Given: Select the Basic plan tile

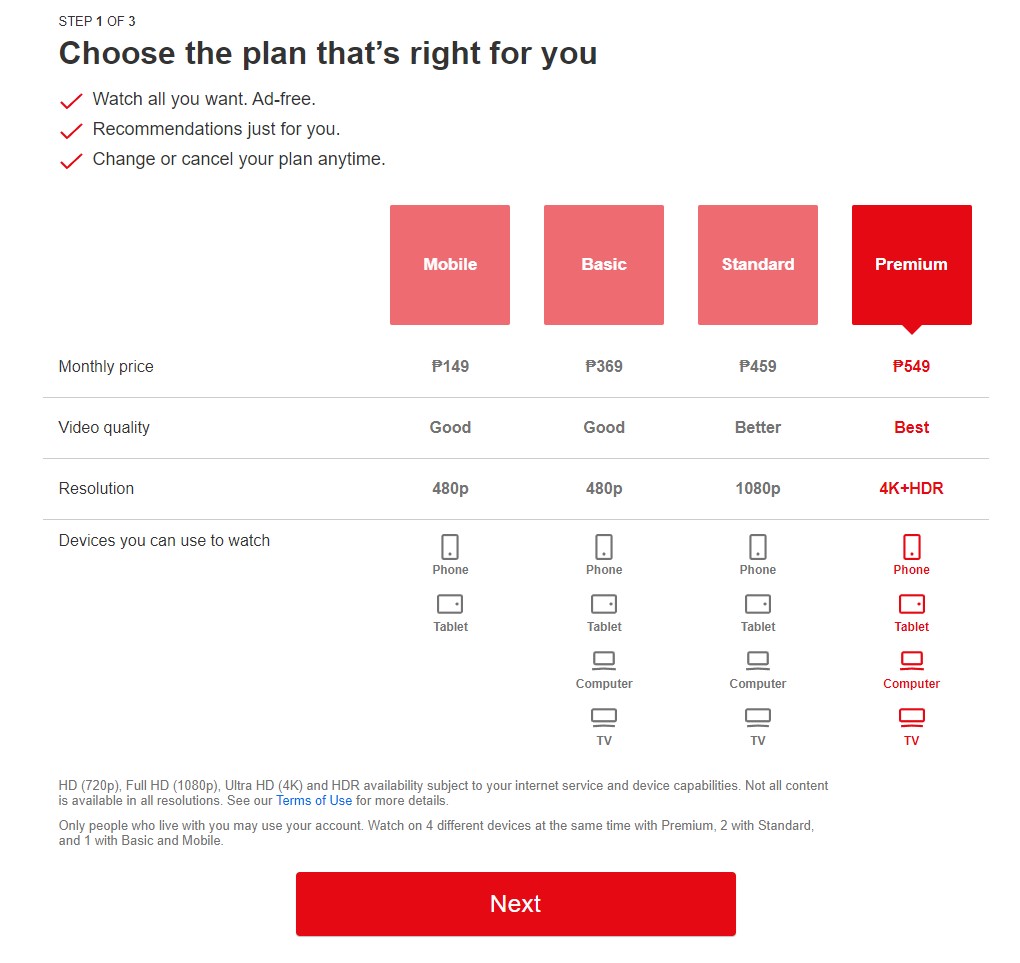Looking at the screenshot, I should tap(604, 265).
